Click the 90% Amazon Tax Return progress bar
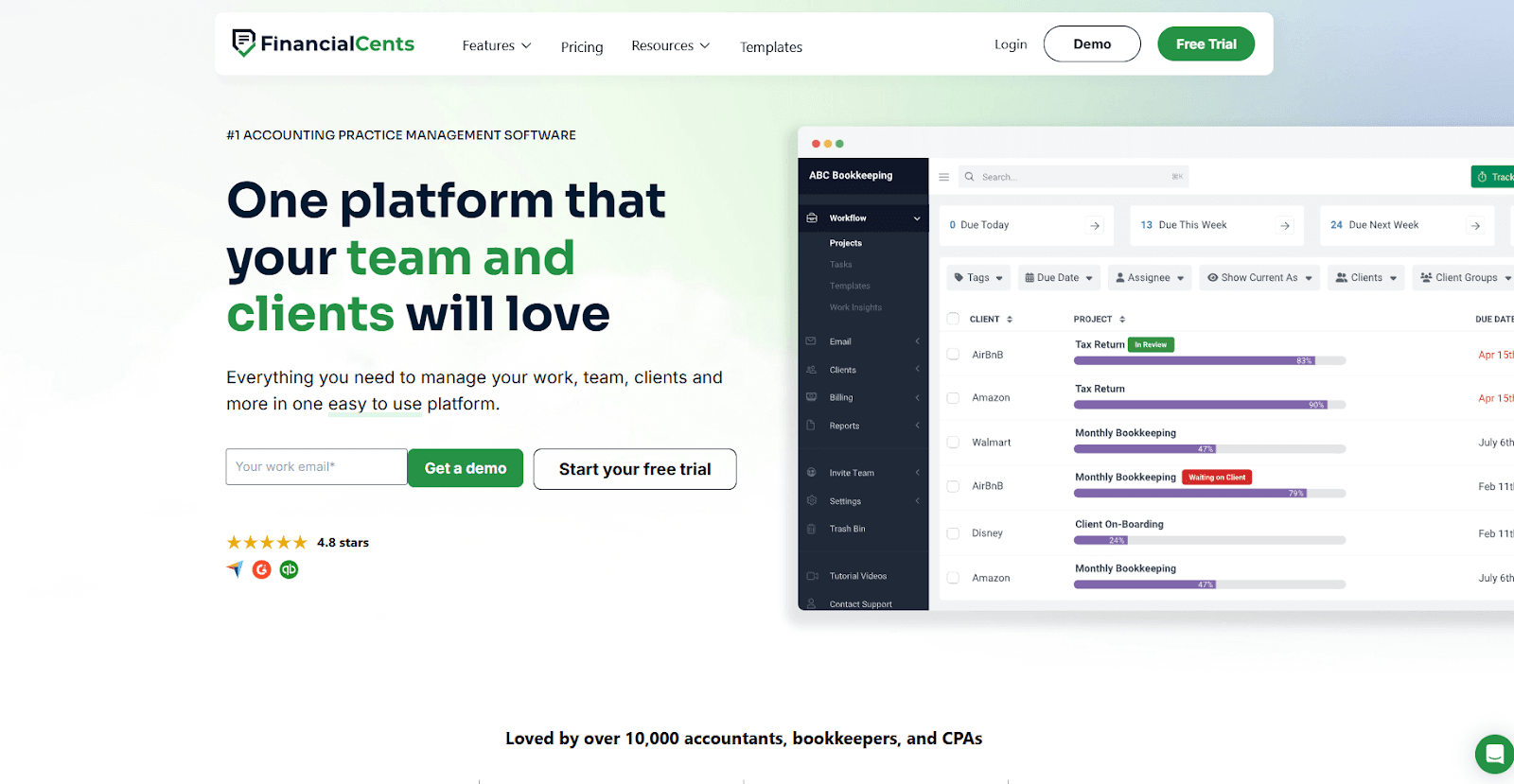This screenshot has height=784, width=1514. [1209, 405]
